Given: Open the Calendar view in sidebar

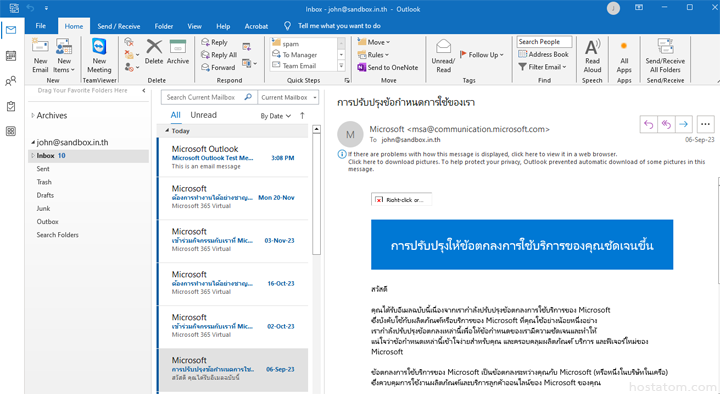Looking at the screenshot, I should (x=11, y=56).
